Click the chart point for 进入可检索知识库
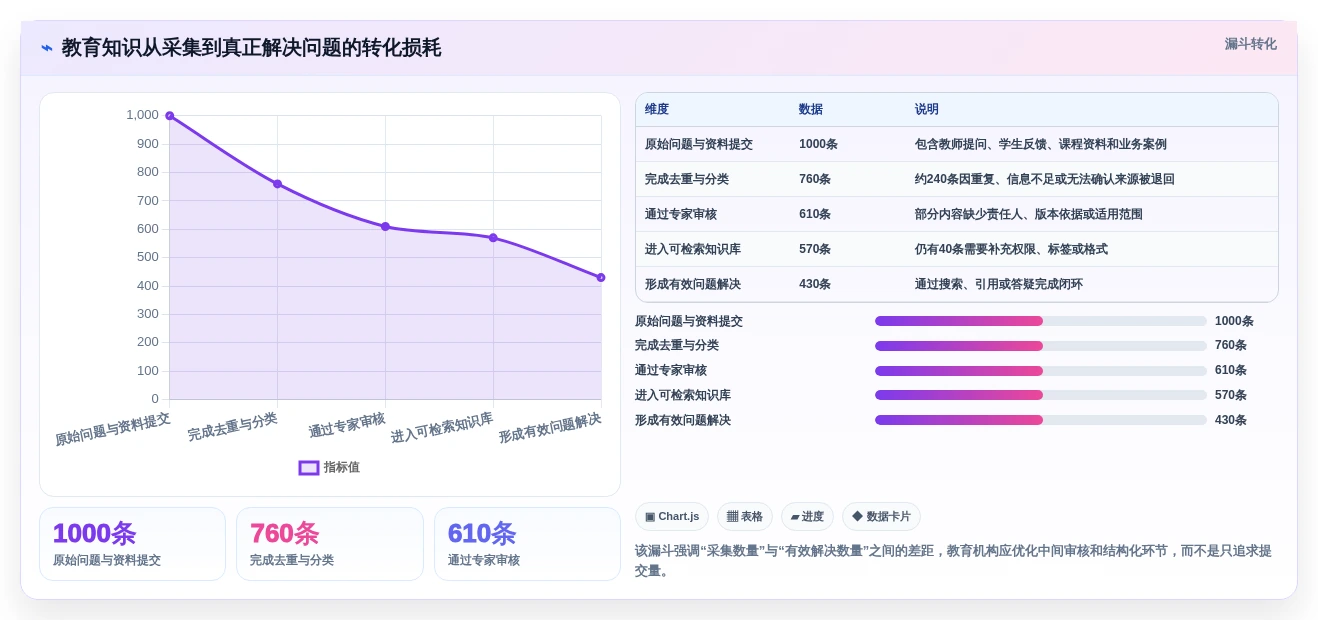The image size is (1318, 620). click(x=493, y=238)
